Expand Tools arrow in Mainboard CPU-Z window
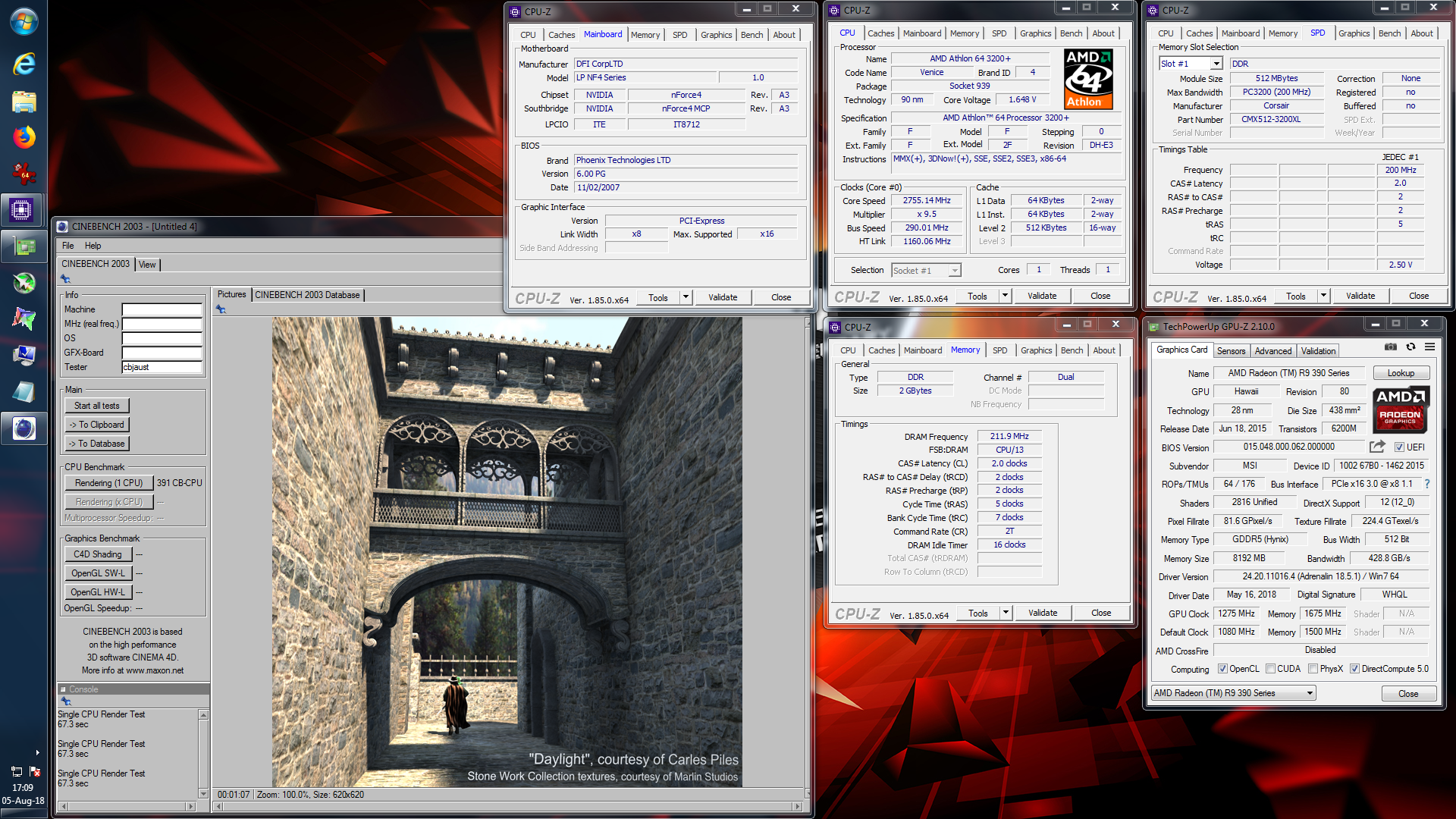This screenshot has height=819, width=1456. (x=686, y=297)
